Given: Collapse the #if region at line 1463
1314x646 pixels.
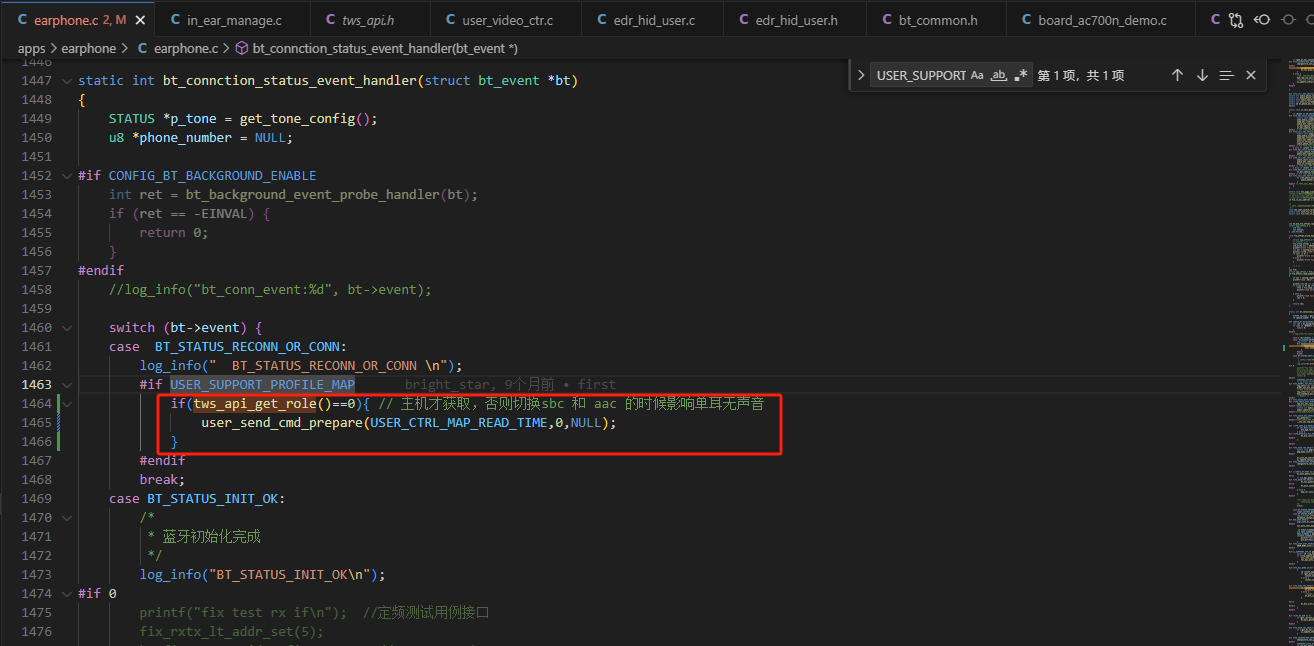Looking at the screenshot, I should [x=67, y=385].
